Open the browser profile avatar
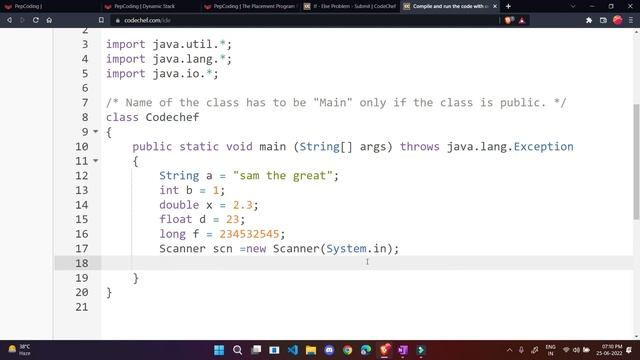640x360 pixels. pos(618,20)
